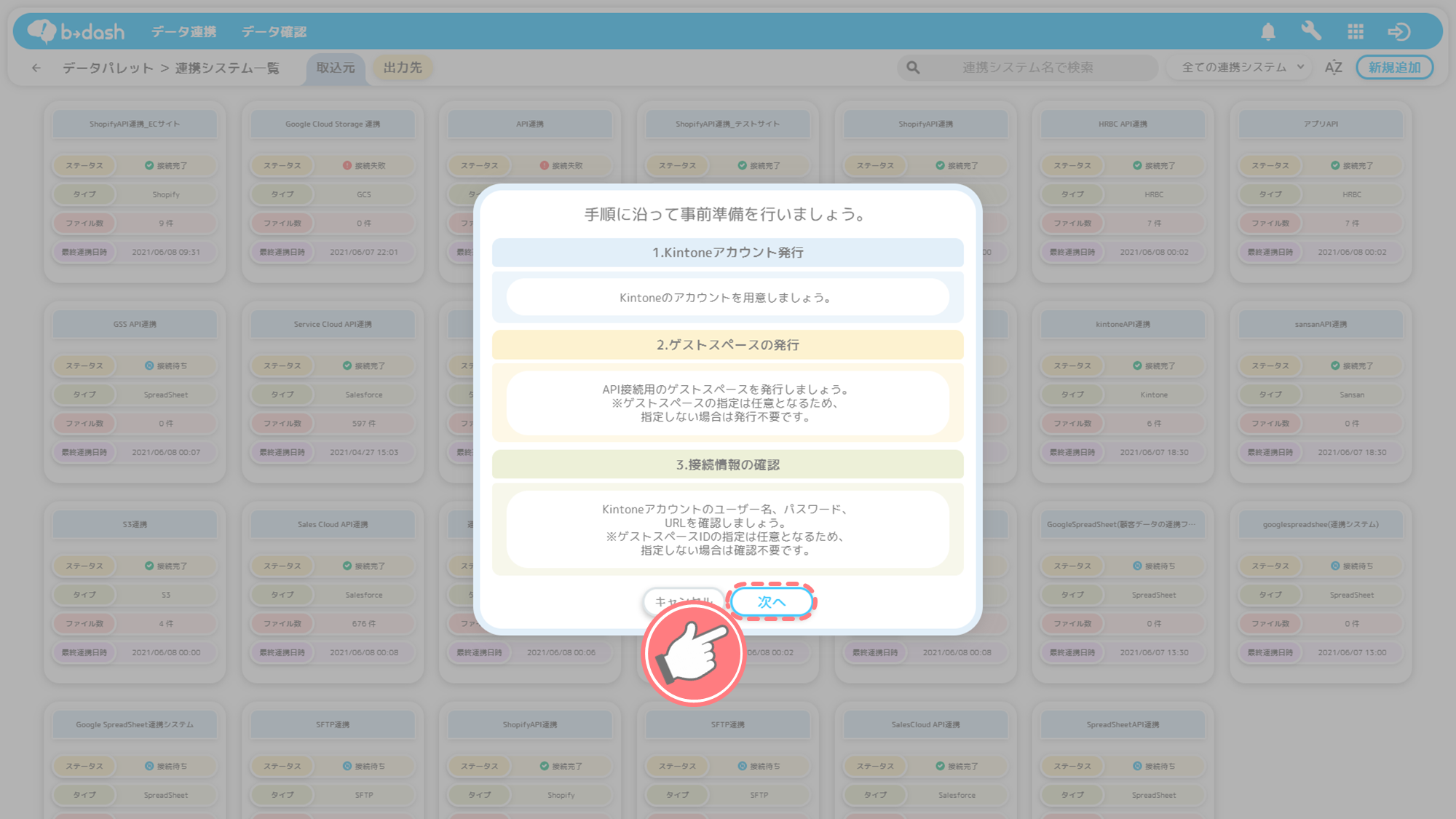The width and height of the screenshot is (1456, 819).
Task: Click Kintone type value on kintoneAPI連携 card
Action: [x=1154, y=395]
